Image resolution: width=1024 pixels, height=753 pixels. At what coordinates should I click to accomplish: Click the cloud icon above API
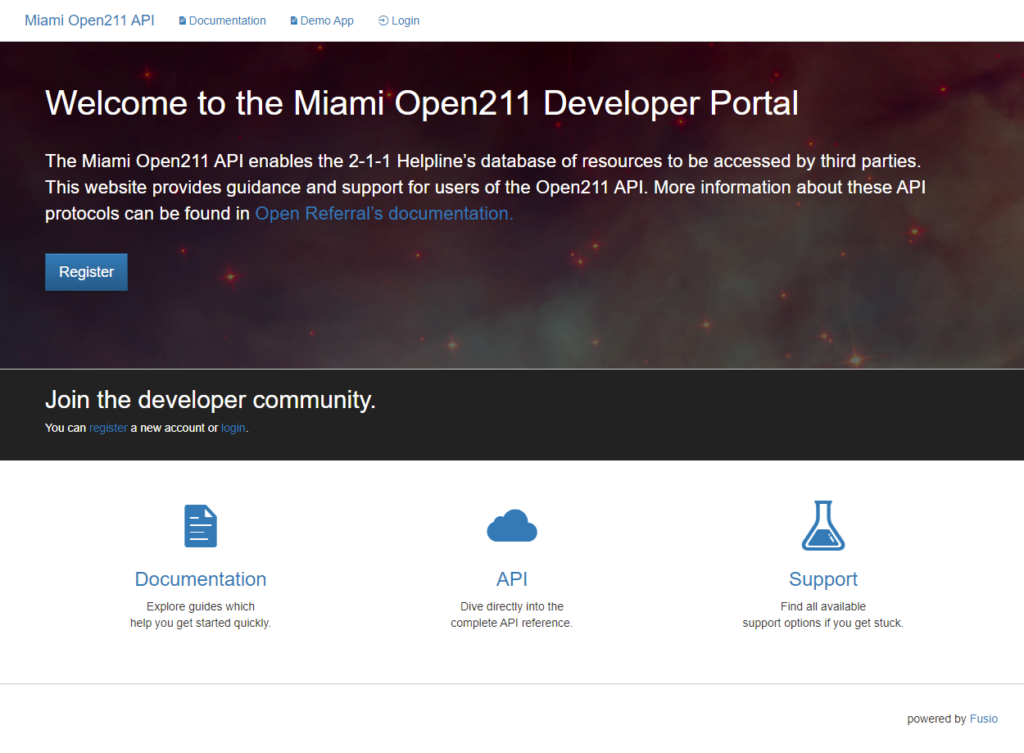(512, 526)
